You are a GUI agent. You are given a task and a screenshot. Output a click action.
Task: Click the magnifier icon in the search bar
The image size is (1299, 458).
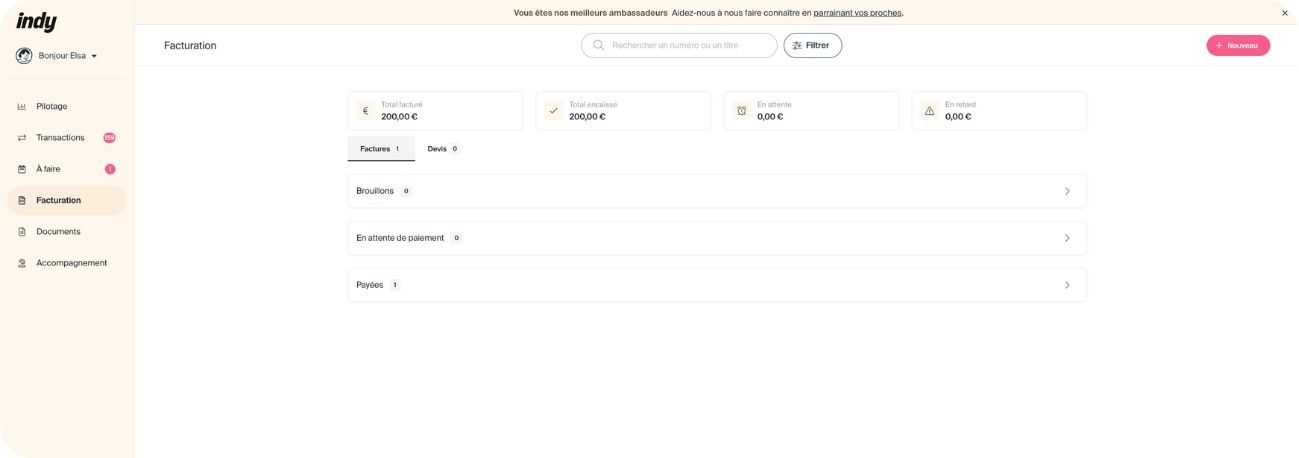(598, 45)
